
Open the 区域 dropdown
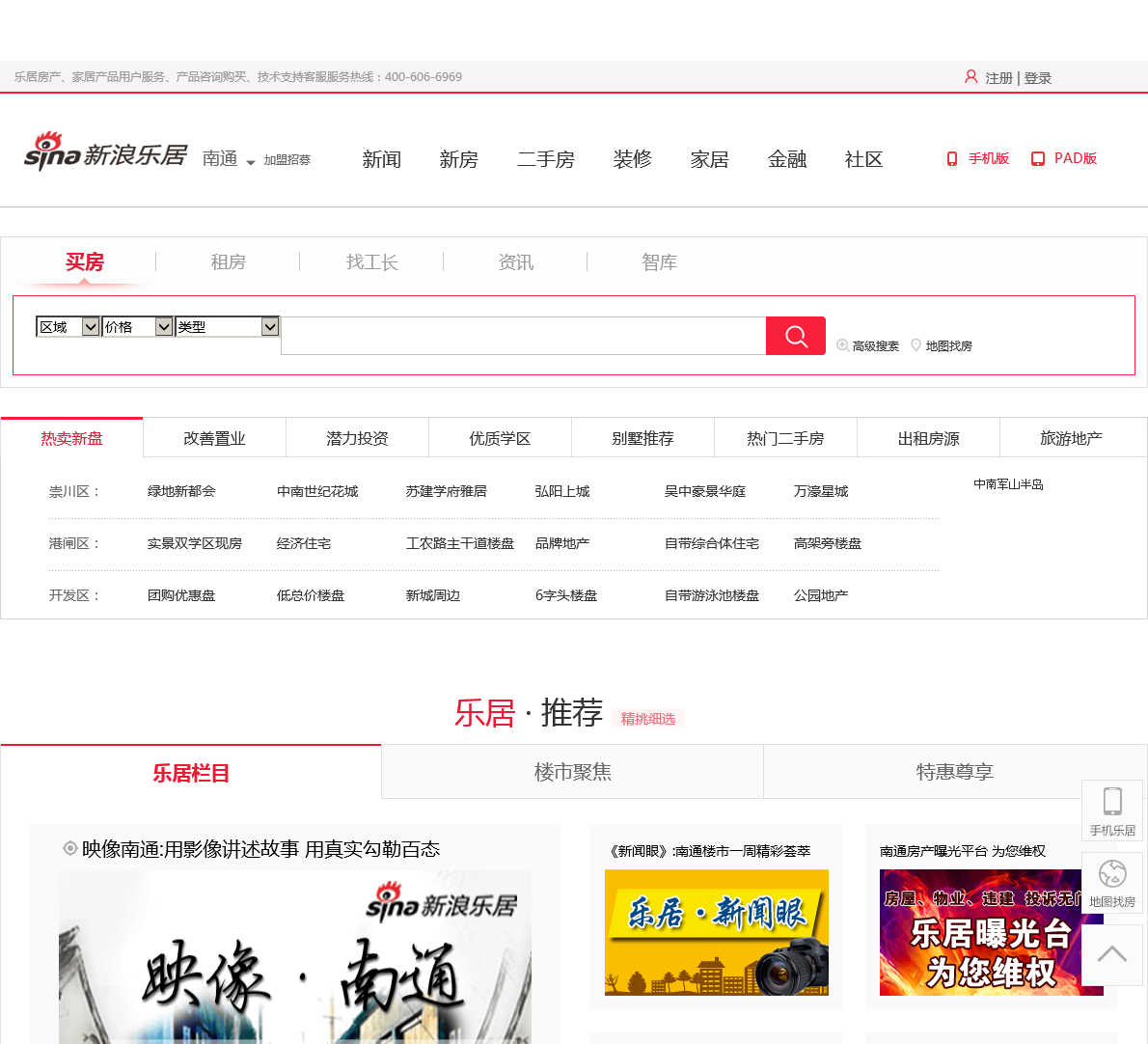click(x=68, y=326)
